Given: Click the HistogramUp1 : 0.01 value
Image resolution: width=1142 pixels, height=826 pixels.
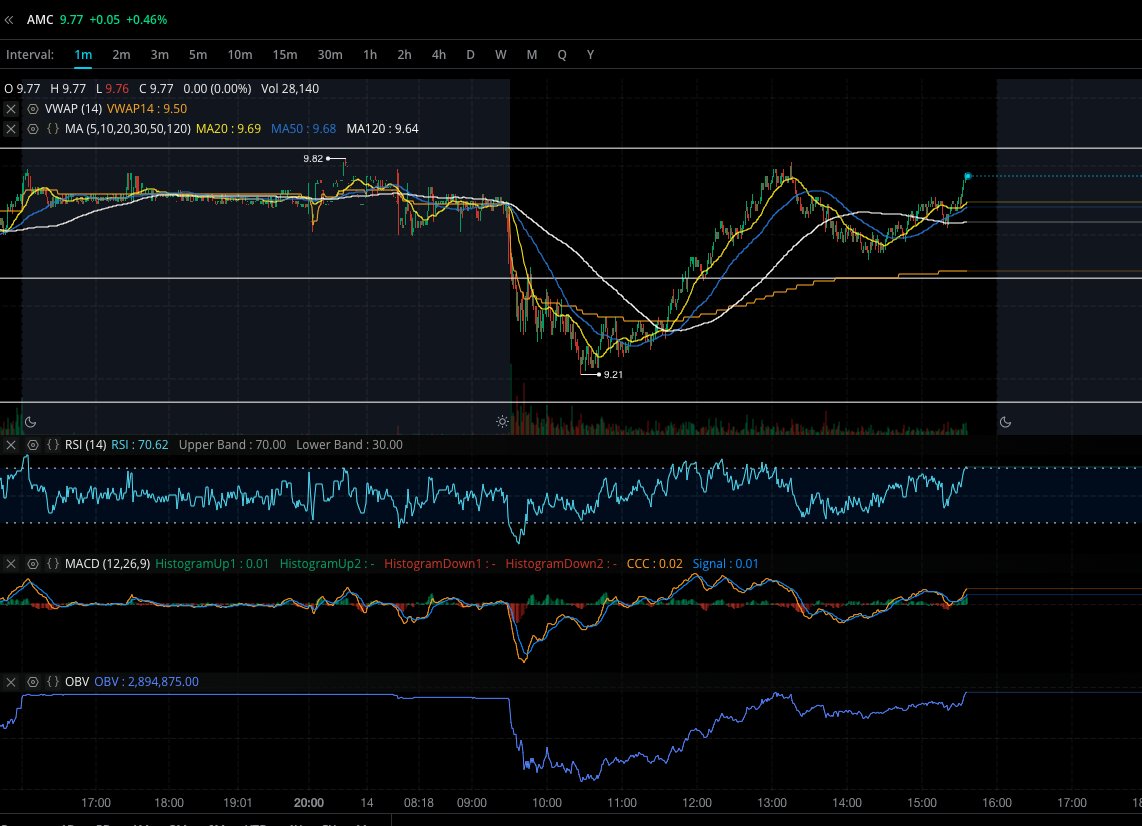Looking at the screenshot, I should pyautogui.click(x=212, y=564).
